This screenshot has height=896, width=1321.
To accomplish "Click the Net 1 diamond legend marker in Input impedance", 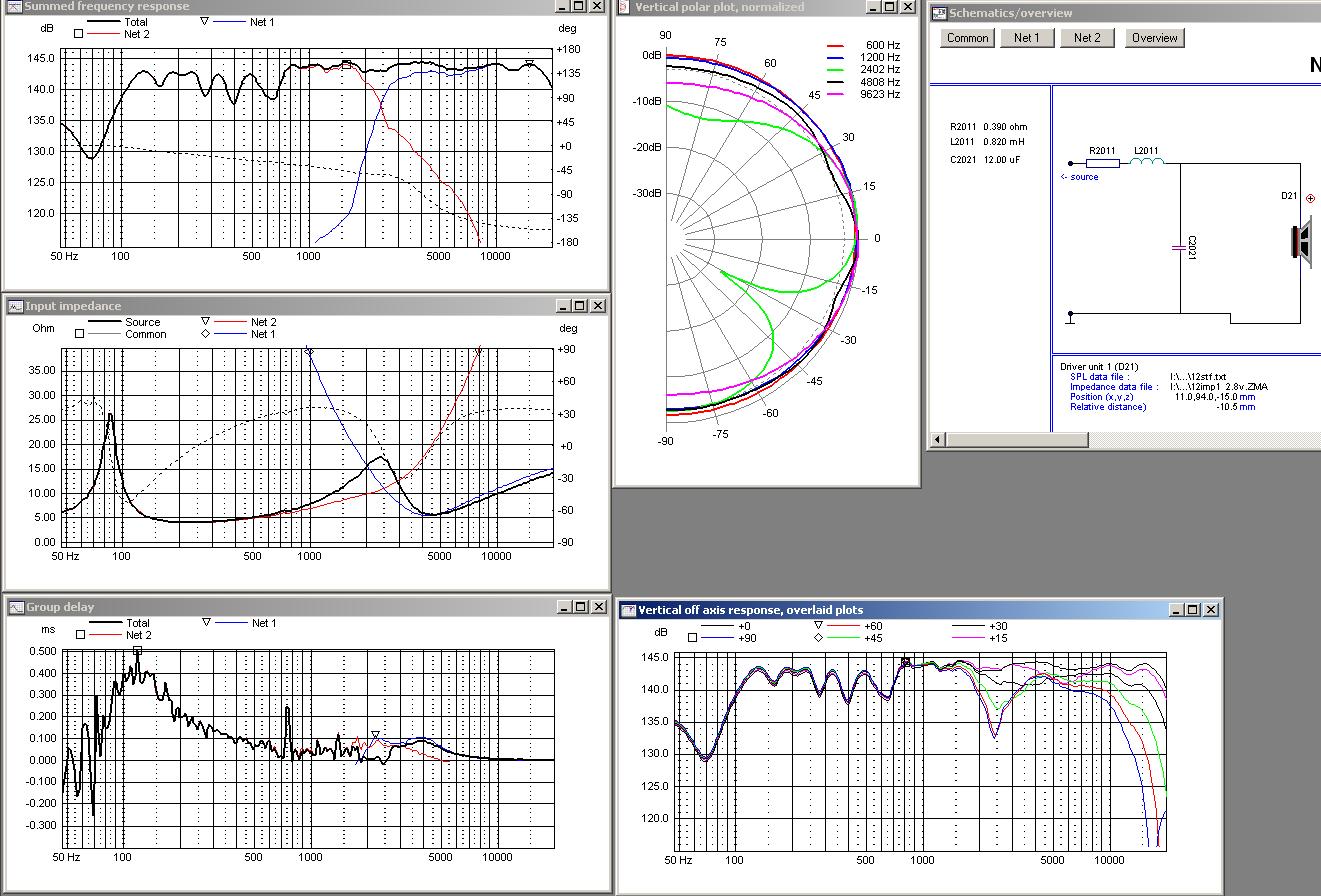I will pos(205,334).
